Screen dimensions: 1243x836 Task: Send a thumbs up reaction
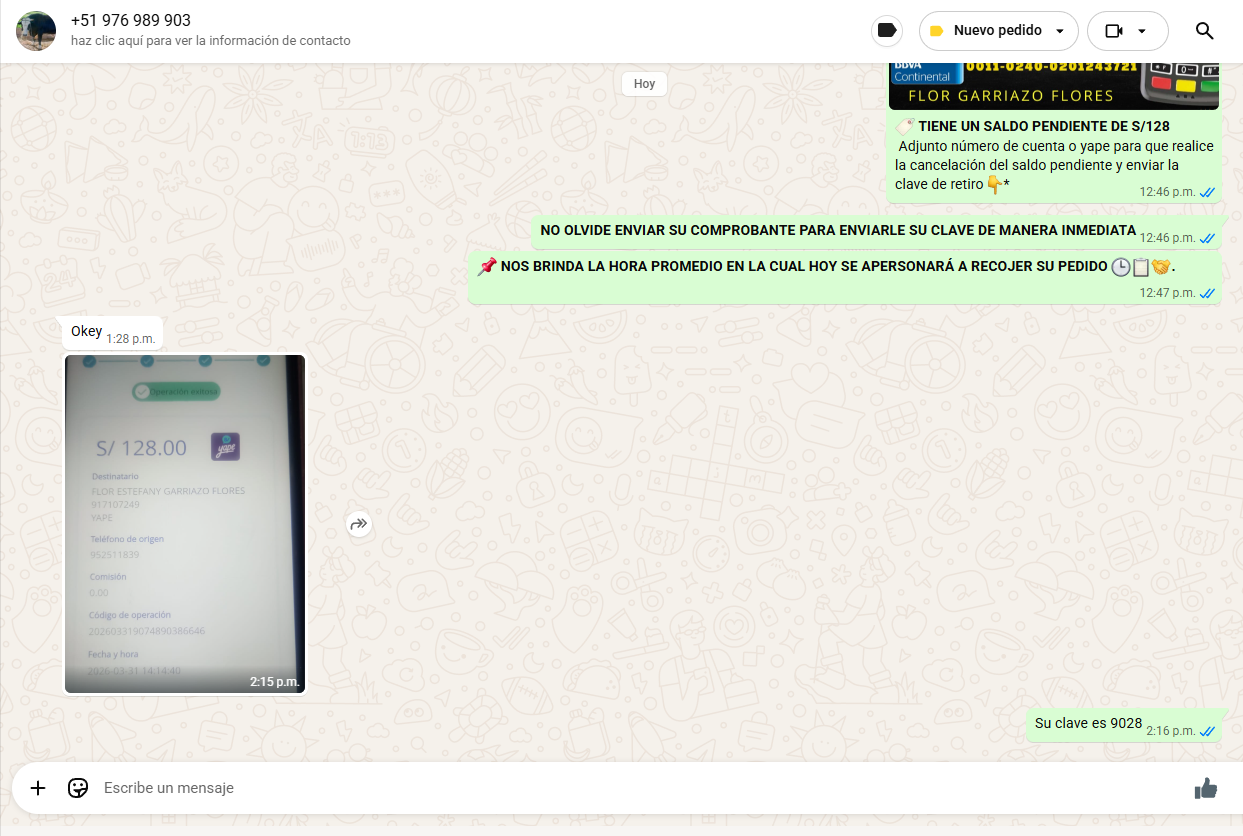[1205, 788]
